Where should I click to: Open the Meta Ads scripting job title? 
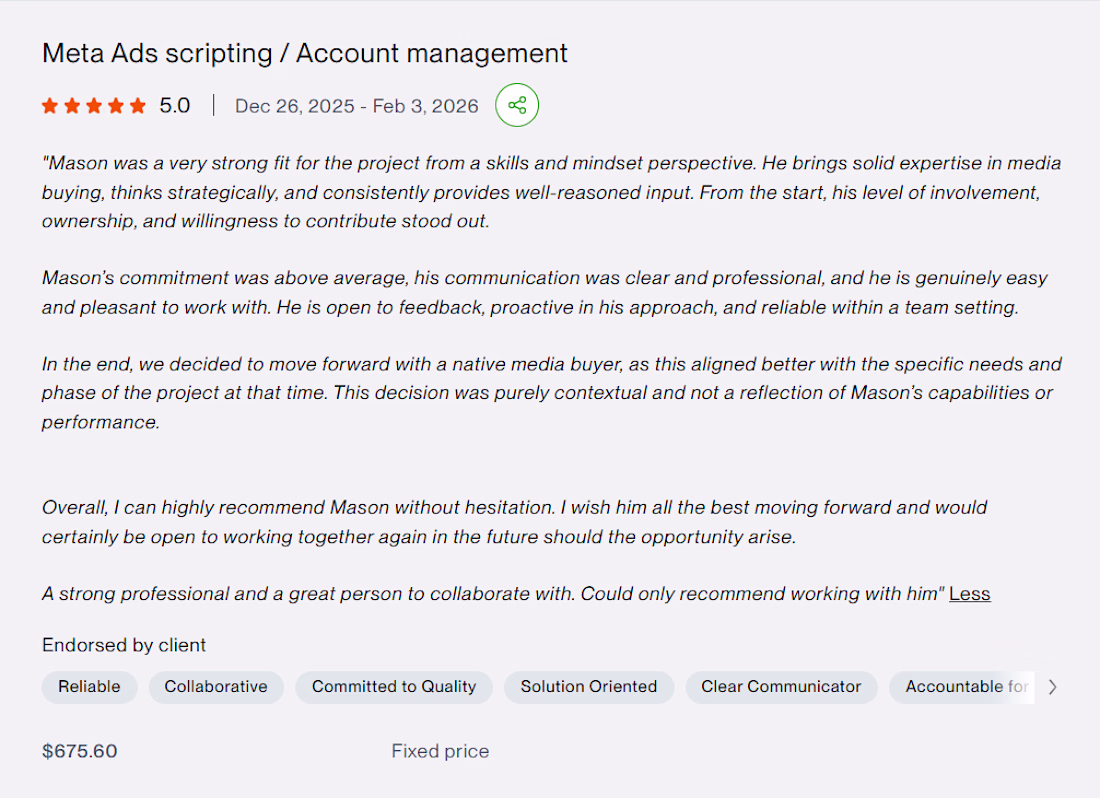tap(304, 53)
